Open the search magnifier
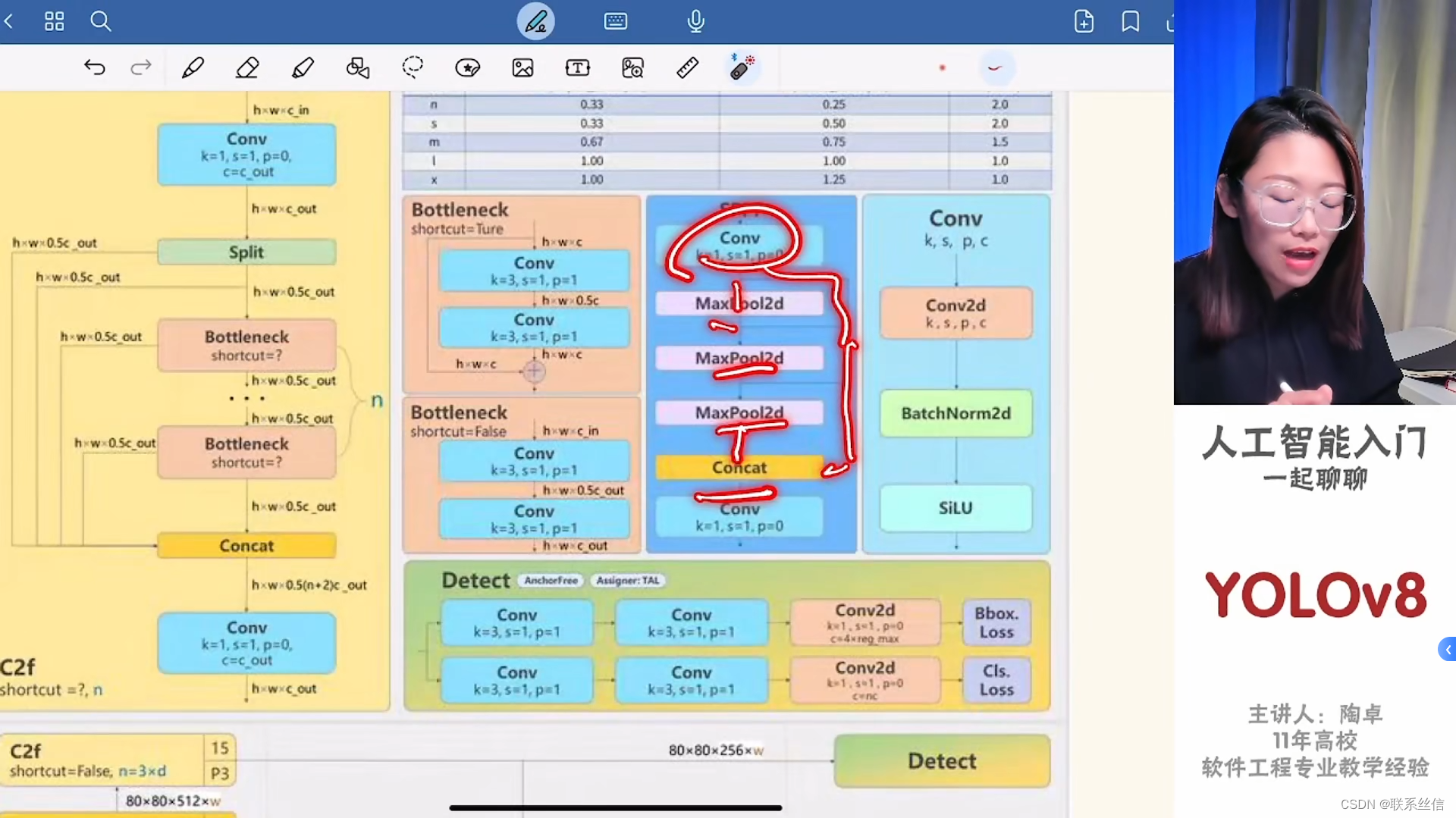The width and height of the screenshot is (1456, 818). (100, 21)
